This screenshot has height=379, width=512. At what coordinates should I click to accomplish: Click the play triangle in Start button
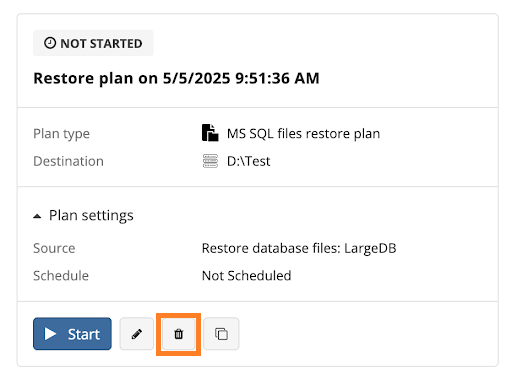[x=51, y=334]
